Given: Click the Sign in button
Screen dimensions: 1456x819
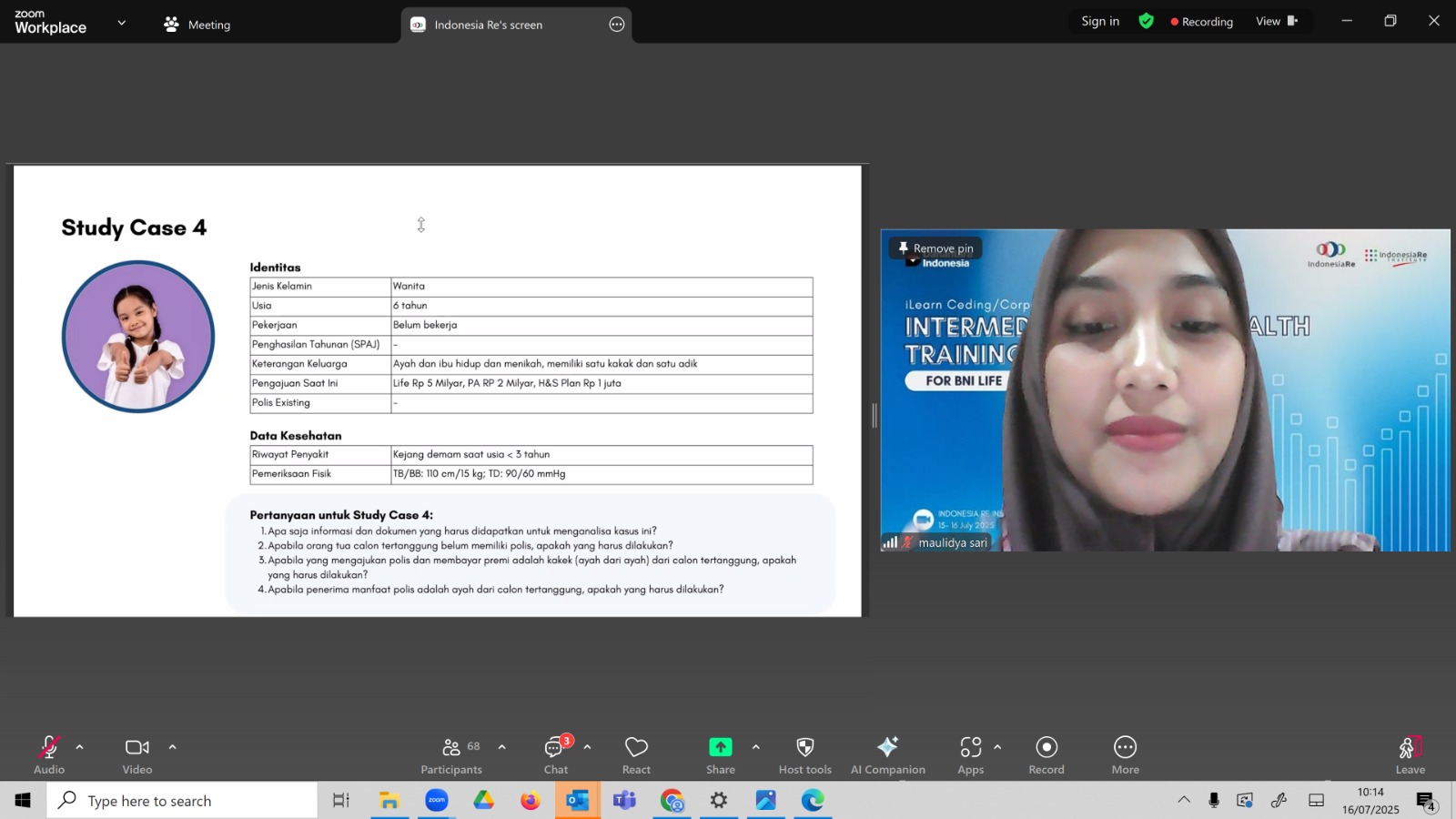Looking at the screenshot, I should (x=1100, y=21).
